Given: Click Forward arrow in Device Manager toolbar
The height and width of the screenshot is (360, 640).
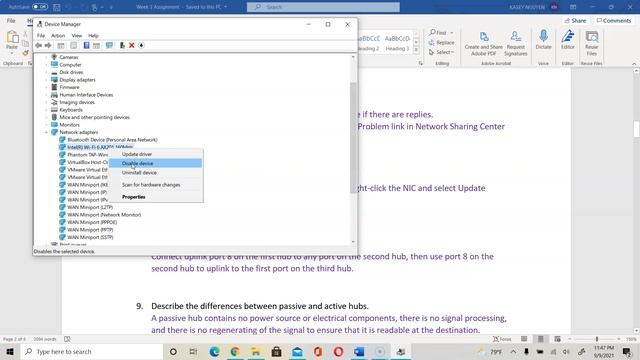Looking at the screenshot, I should point(48,45).
